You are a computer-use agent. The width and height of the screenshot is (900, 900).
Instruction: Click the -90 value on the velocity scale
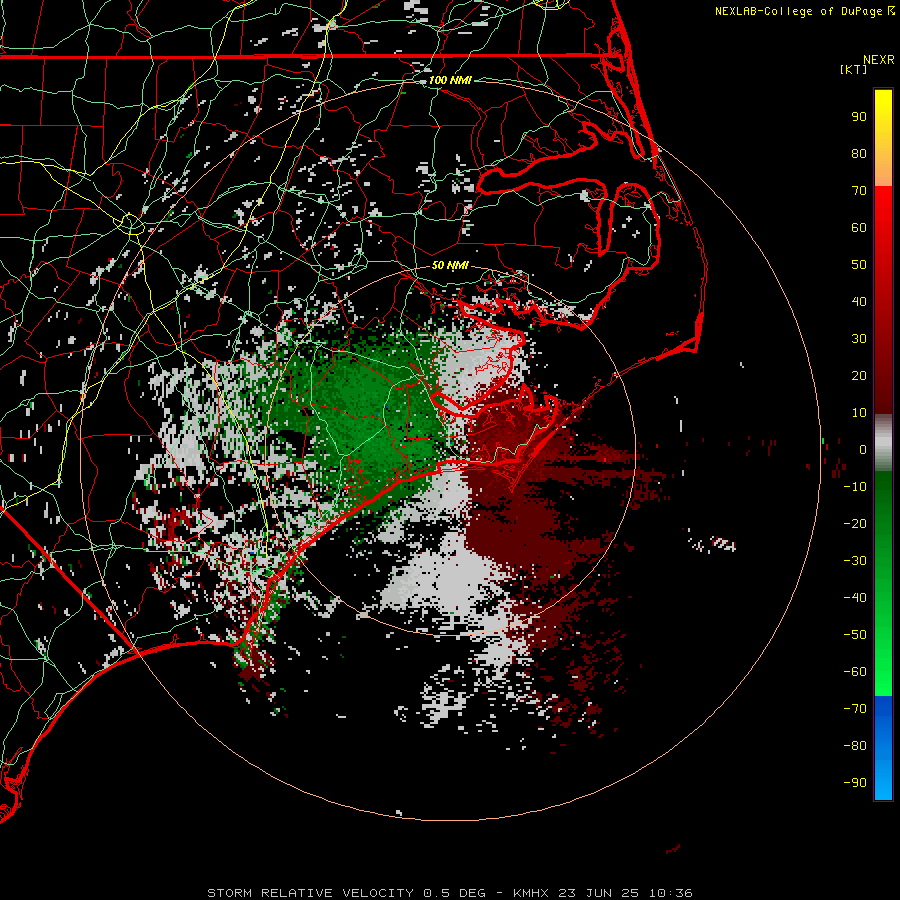click(855, 783)
